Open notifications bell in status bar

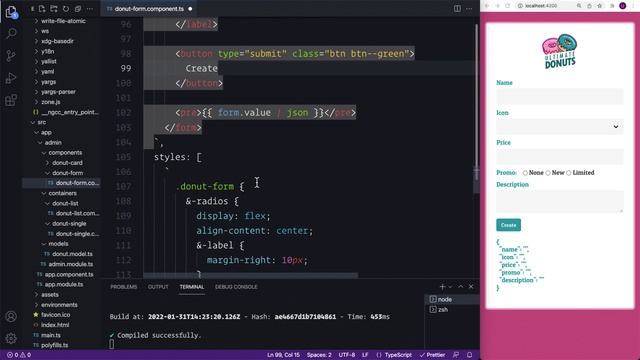click(x=469, y=355)
